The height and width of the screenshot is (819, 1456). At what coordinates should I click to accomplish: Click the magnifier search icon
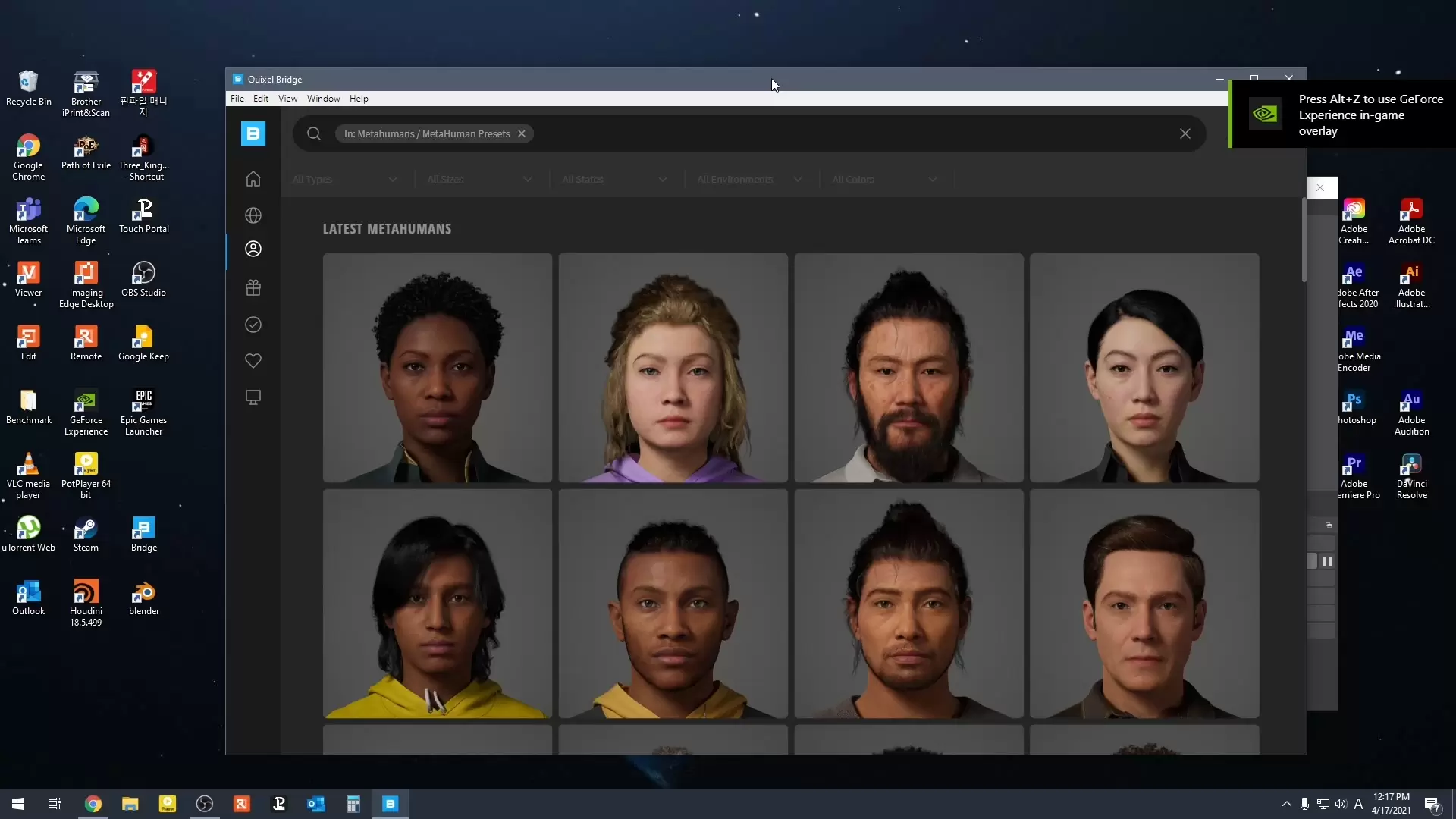pos(314,133)
